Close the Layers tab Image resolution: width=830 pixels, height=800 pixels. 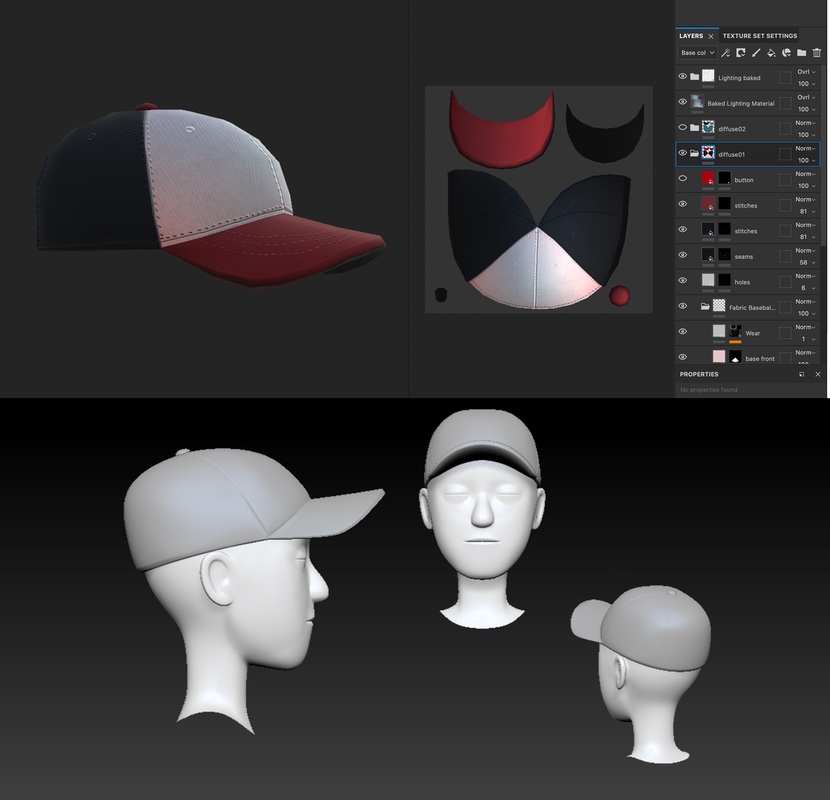[711, 36]
